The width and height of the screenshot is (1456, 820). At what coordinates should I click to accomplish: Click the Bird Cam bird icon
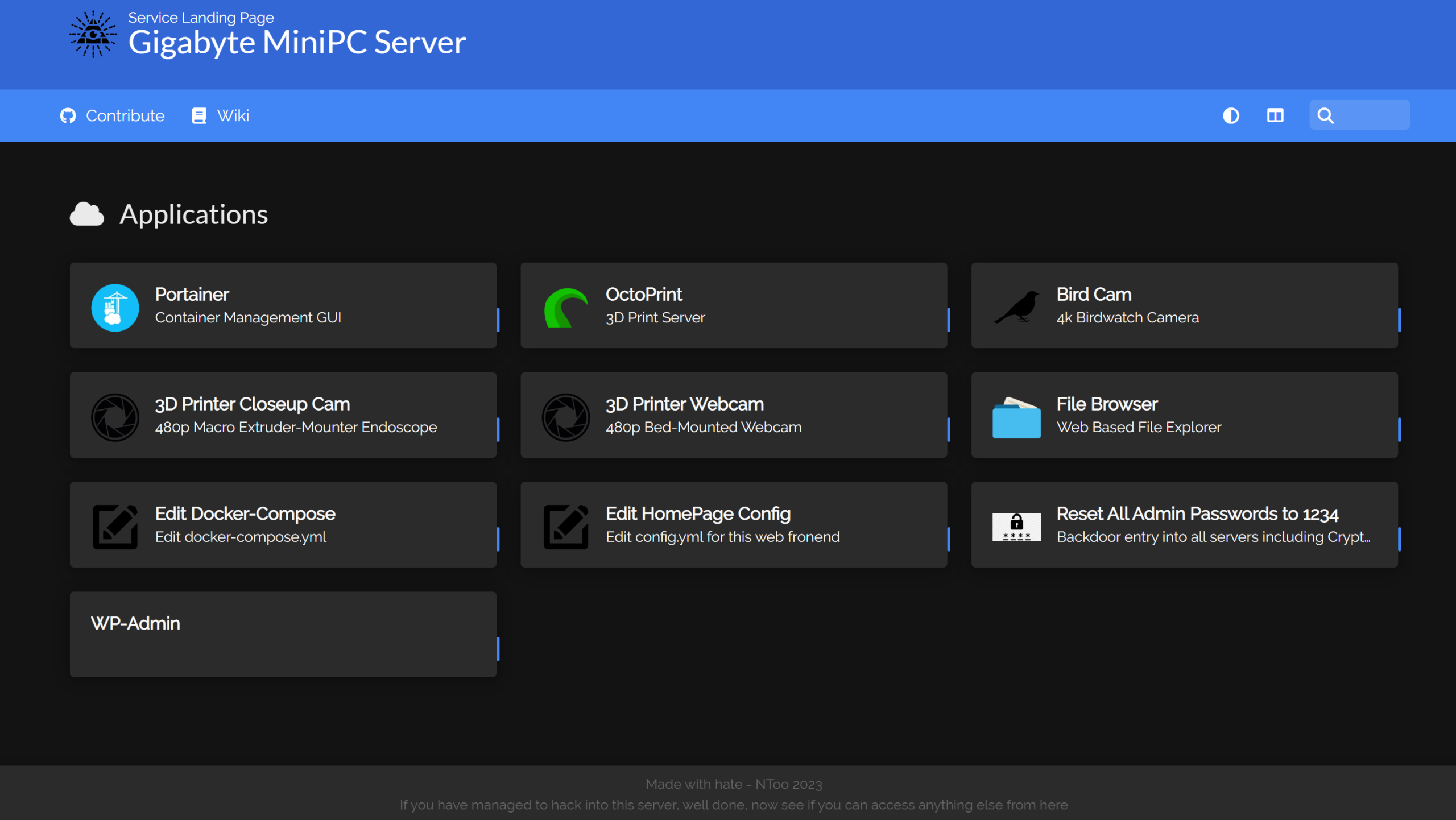click(1016, 307)
